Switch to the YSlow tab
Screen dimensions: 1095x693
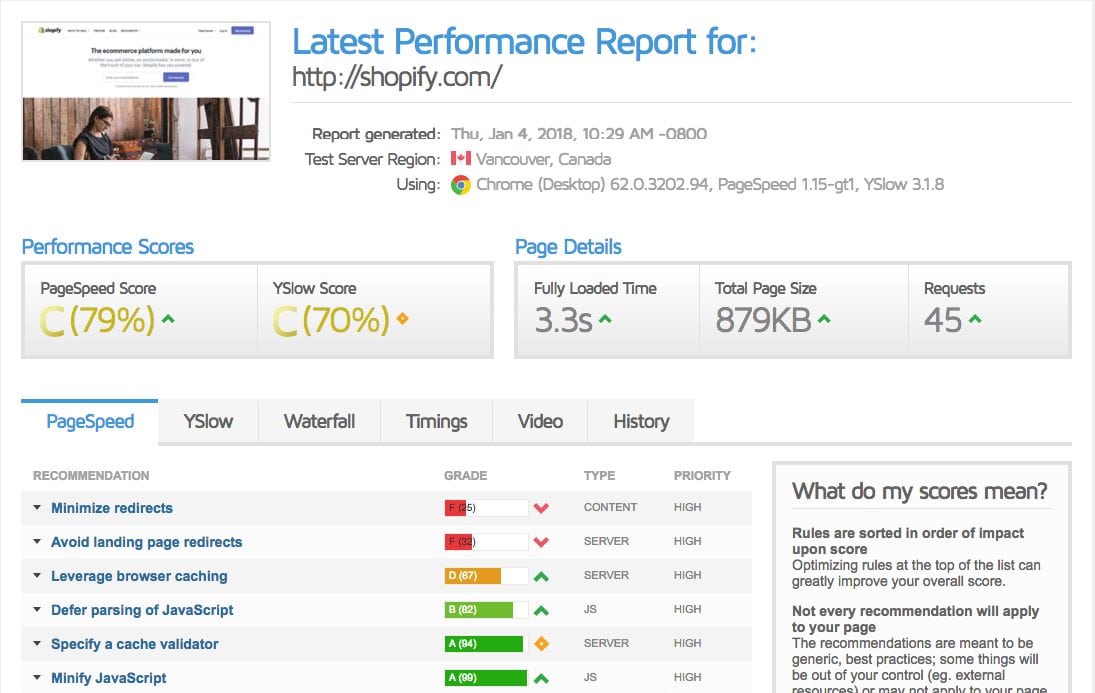208,422
